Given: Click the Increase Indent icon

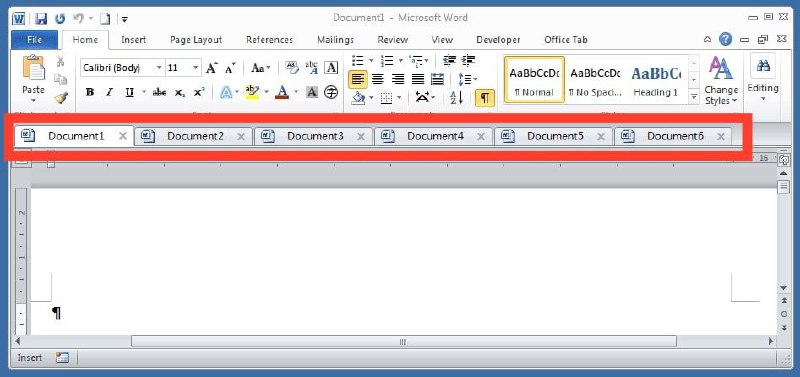Looking at the screenshot, I should tap(468, 60).
